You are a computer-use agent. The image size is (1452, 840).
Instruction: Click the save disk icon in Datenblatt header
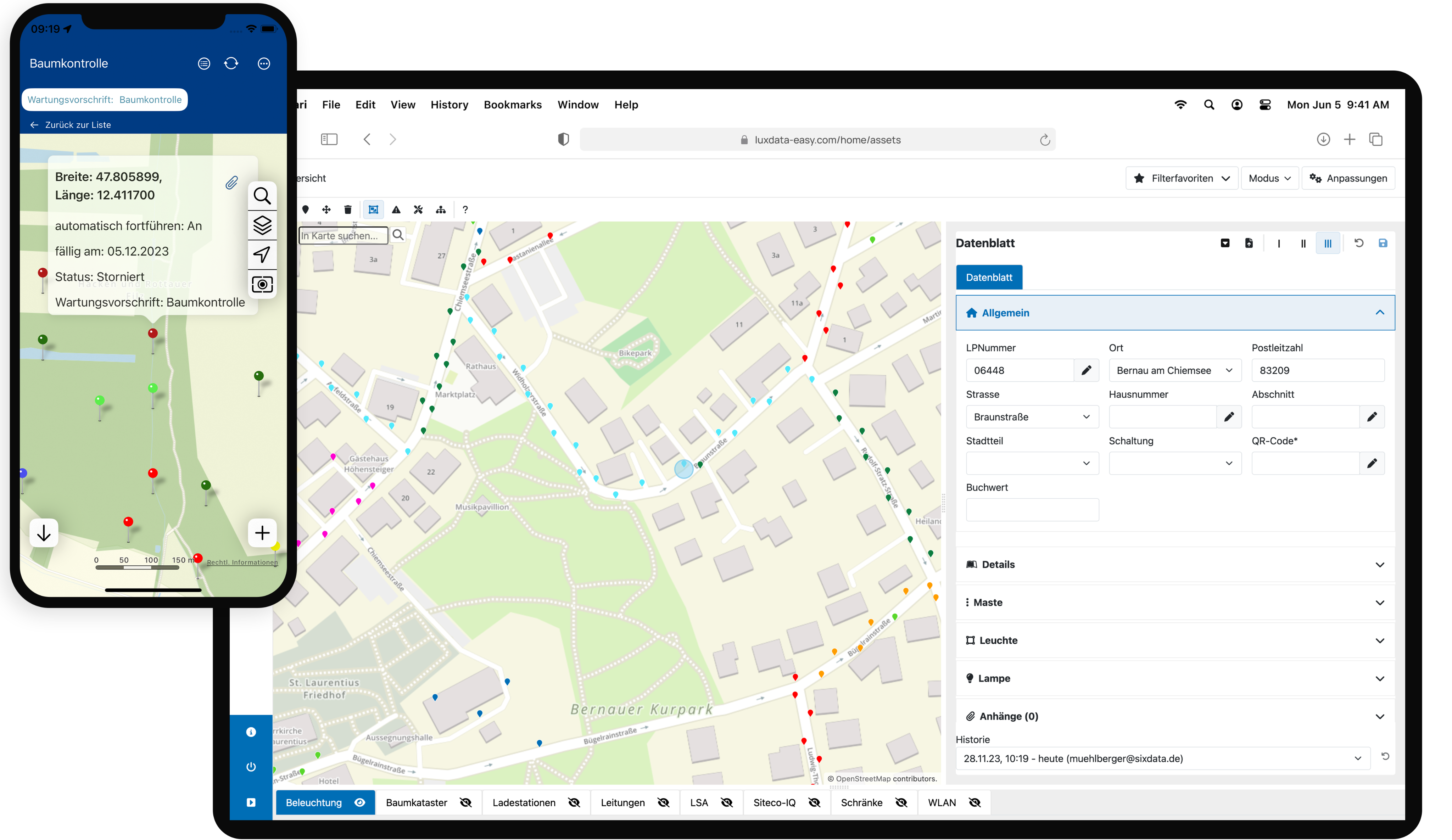[1382, 243]
